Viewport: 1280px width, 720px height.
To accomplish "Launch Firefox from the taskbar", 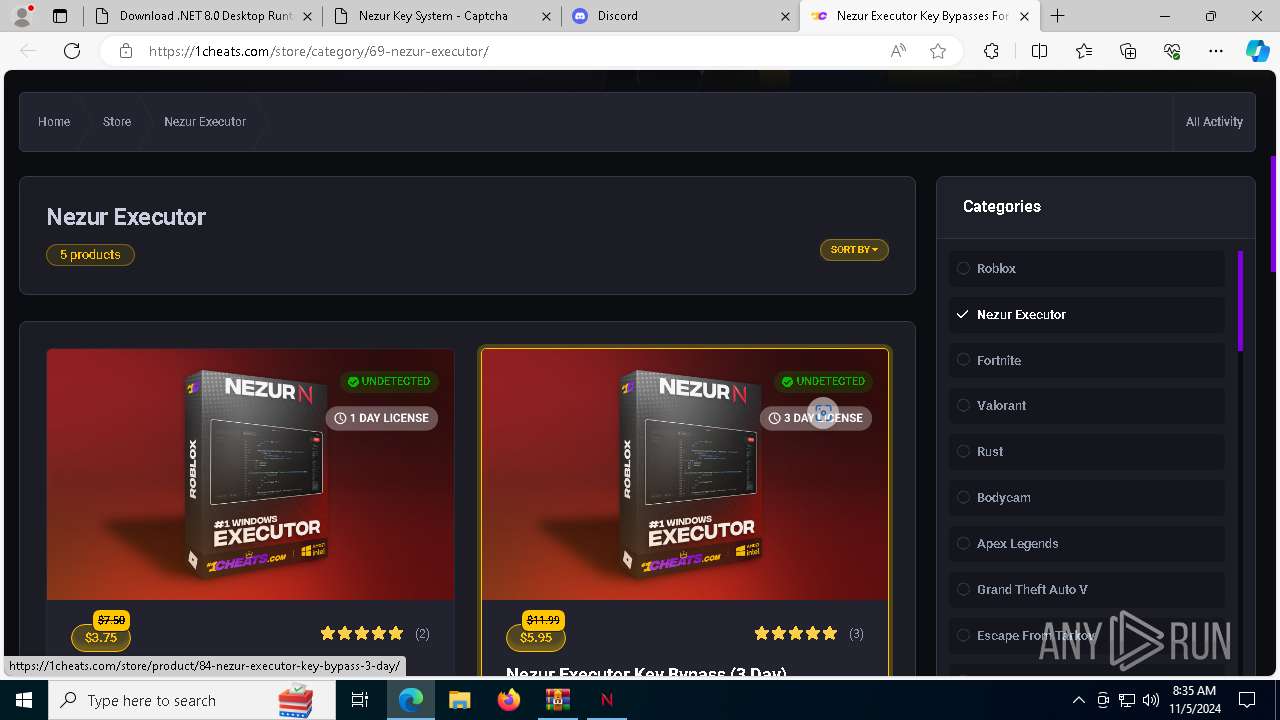I will pyautogui.click(x=509, y=700).
